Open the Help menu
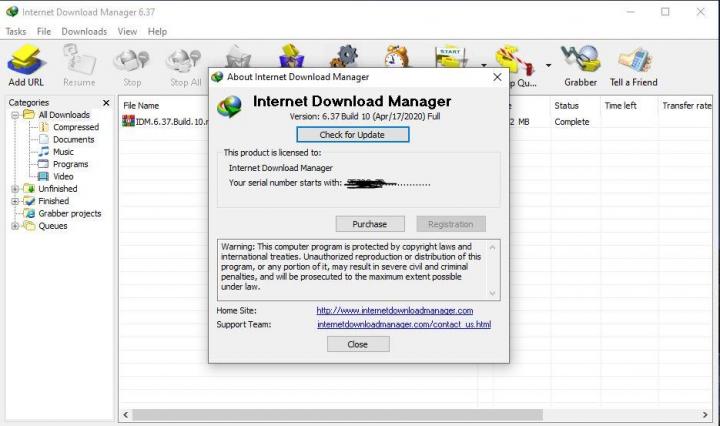 (x=157, y=32)
